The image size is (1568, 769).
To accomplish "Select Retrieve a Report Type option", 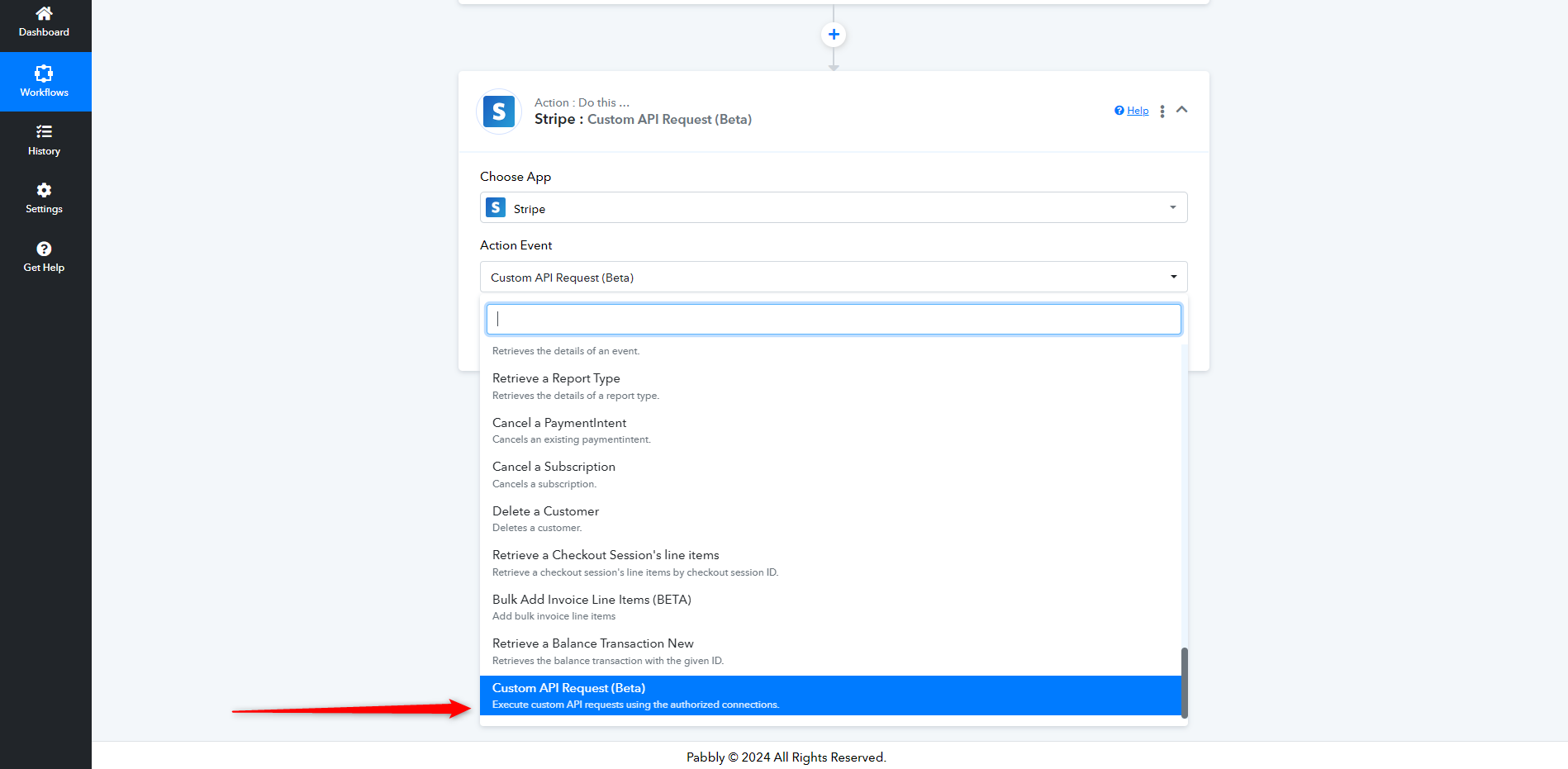I will tap(830, 387).
